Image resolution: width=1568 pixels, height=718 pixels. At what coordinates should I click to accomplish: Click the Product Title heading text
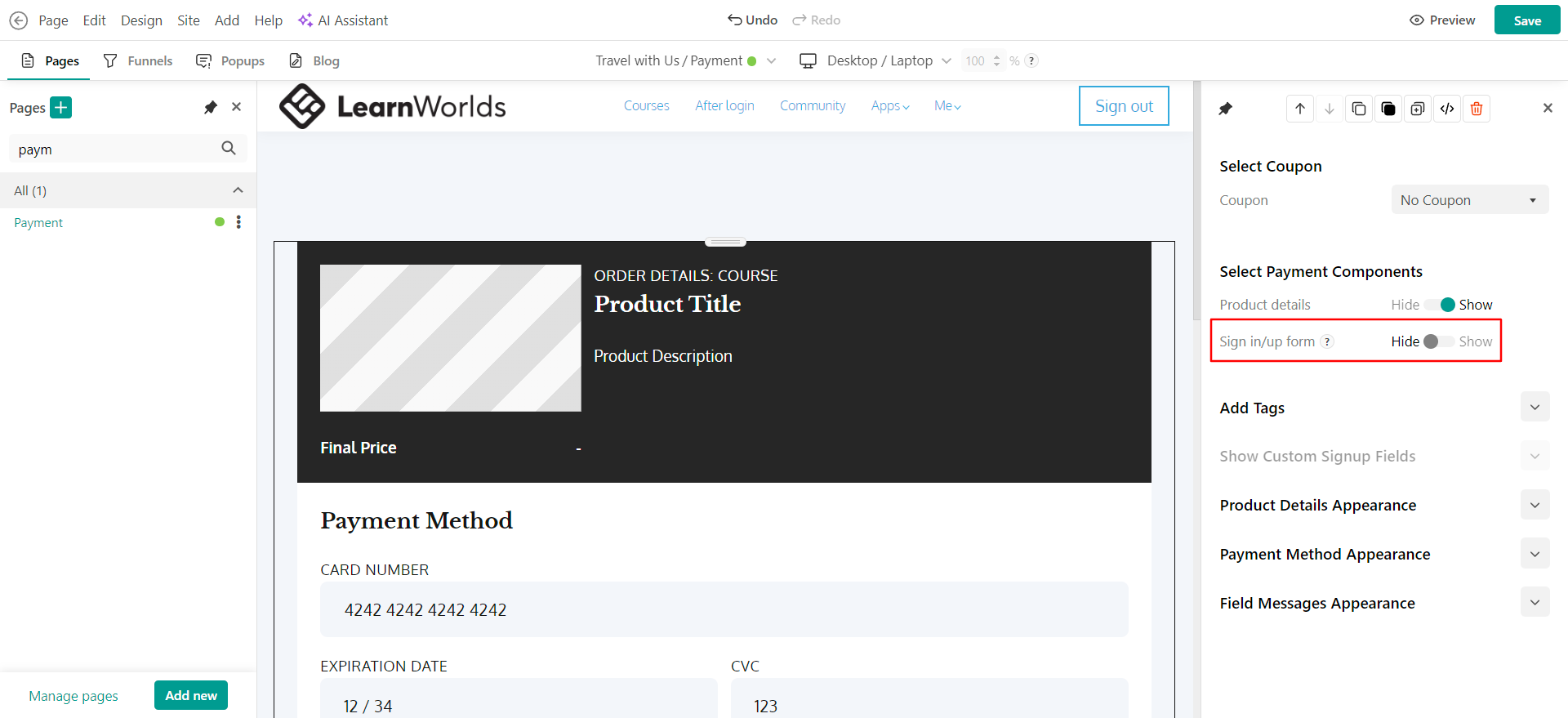[x=667, y=304]
